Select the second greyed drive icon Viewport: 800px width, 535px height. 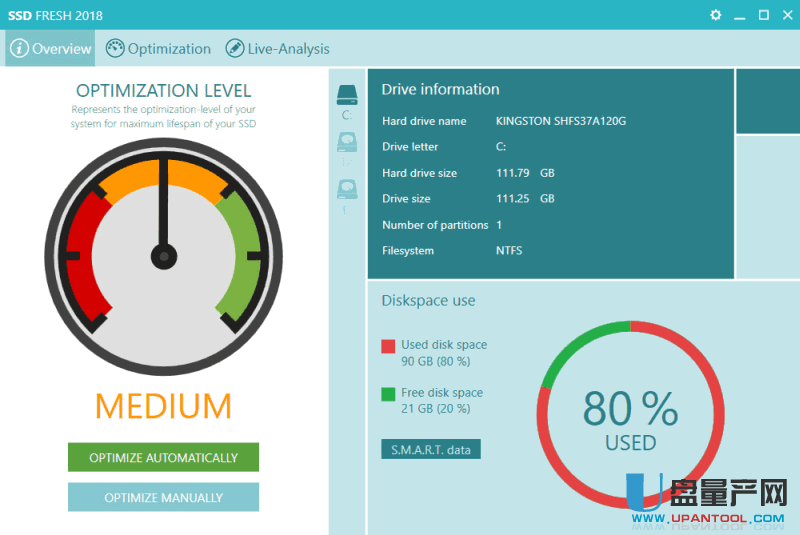(347, 144)
